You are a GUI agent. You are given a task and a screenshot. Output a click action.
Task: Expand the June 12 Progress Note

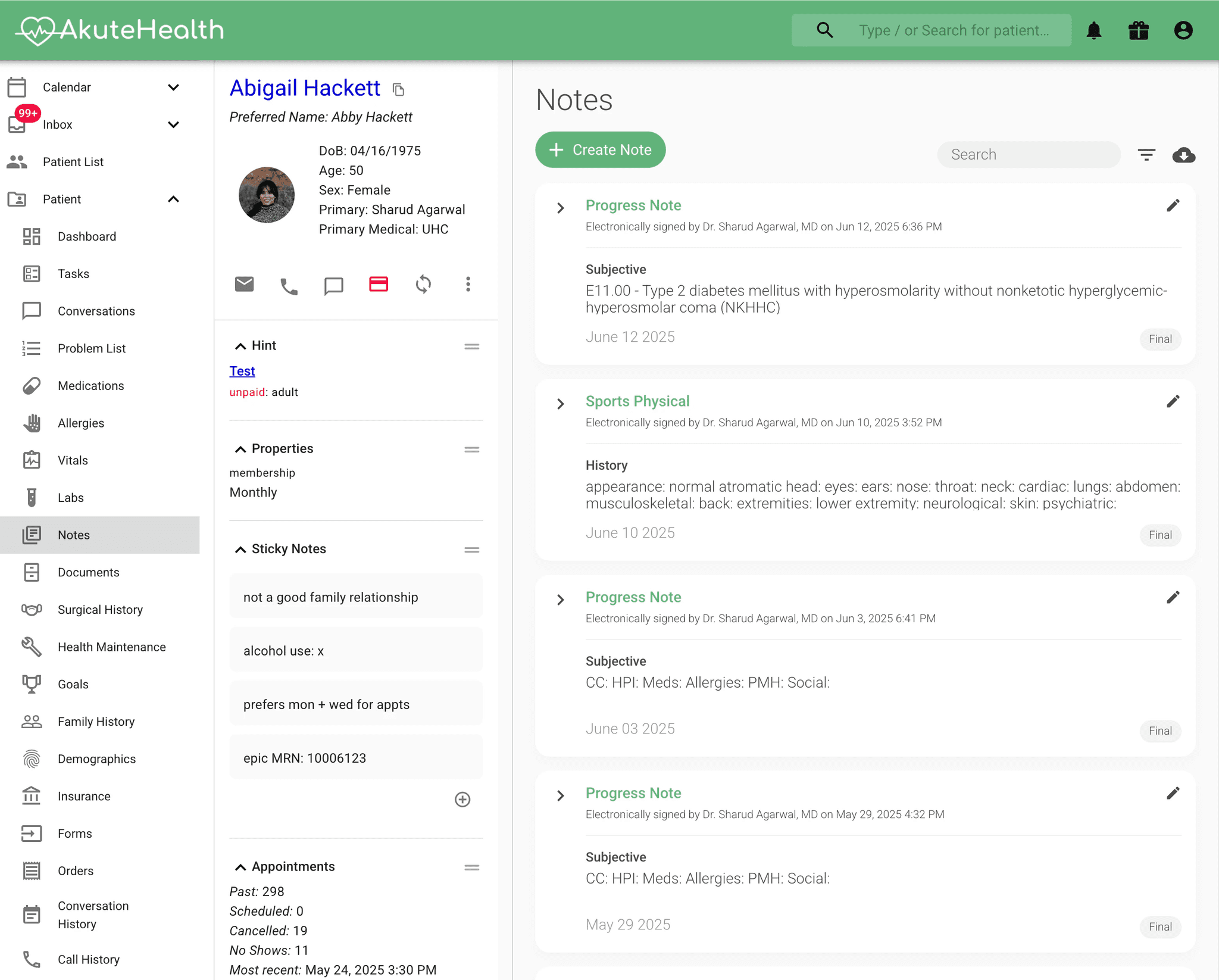click(560, 208)
